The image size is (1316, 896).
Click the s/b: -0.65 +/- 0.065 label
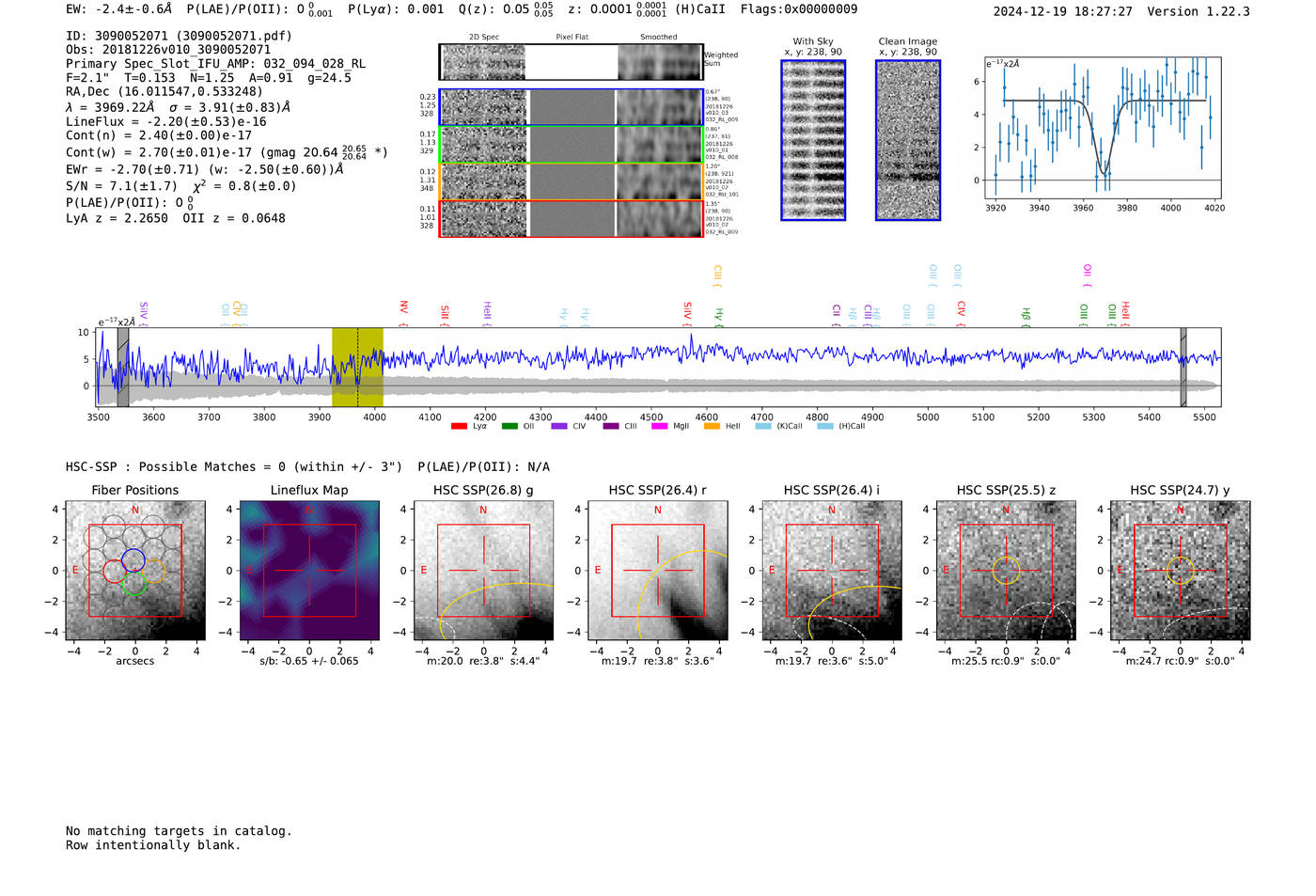point(309,661)
